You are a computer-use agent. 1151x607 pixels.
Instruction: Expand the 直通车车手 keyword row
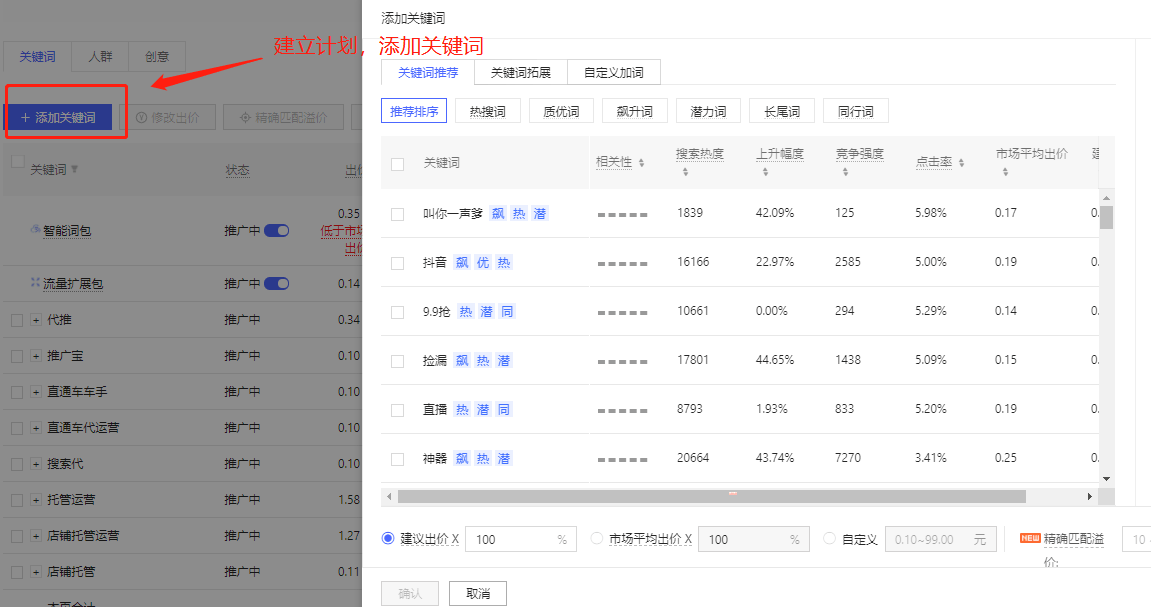click(x=35, y=392)
